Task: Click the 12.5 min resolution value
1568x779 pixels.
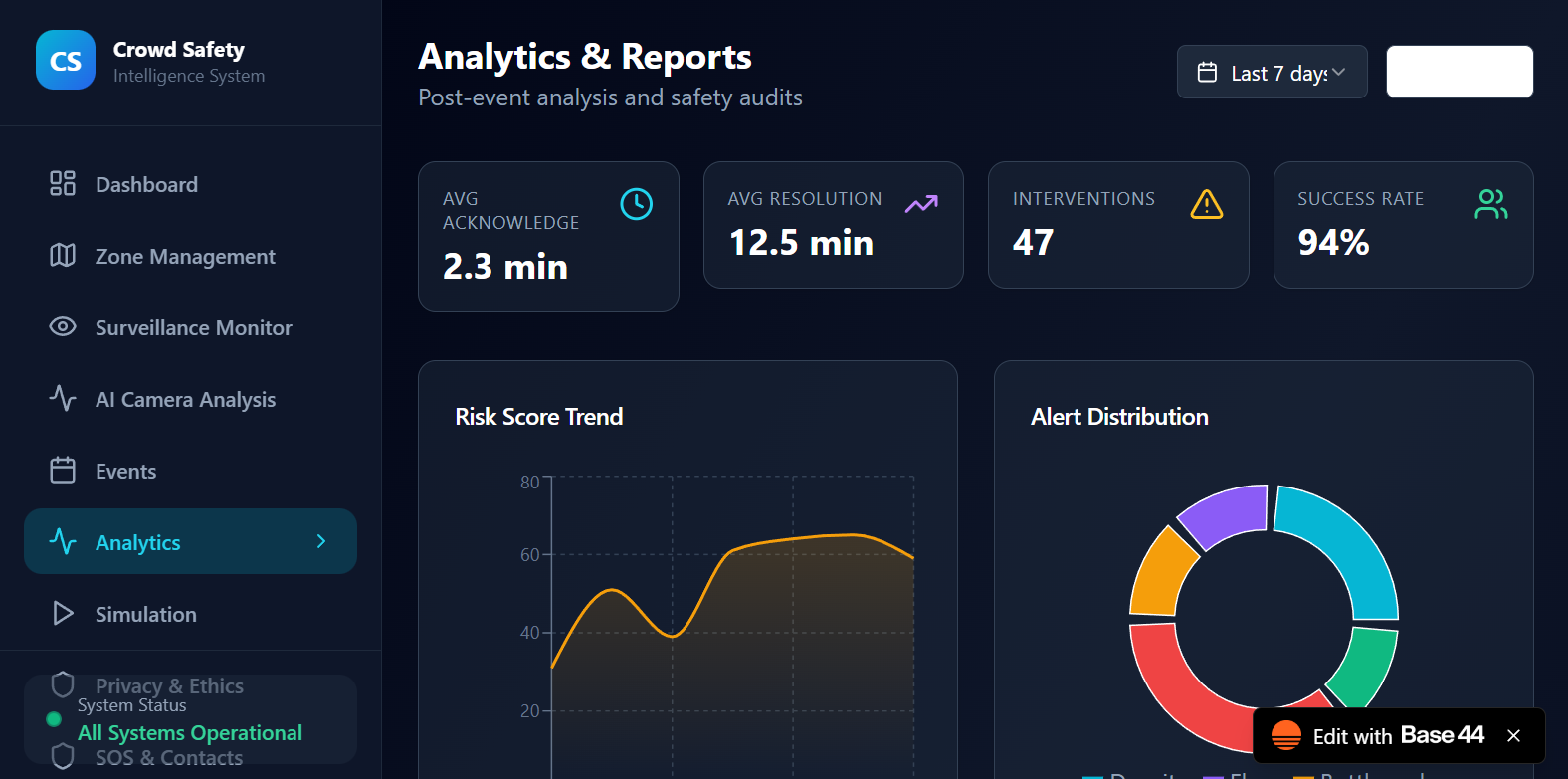Action: coord(801,243)
